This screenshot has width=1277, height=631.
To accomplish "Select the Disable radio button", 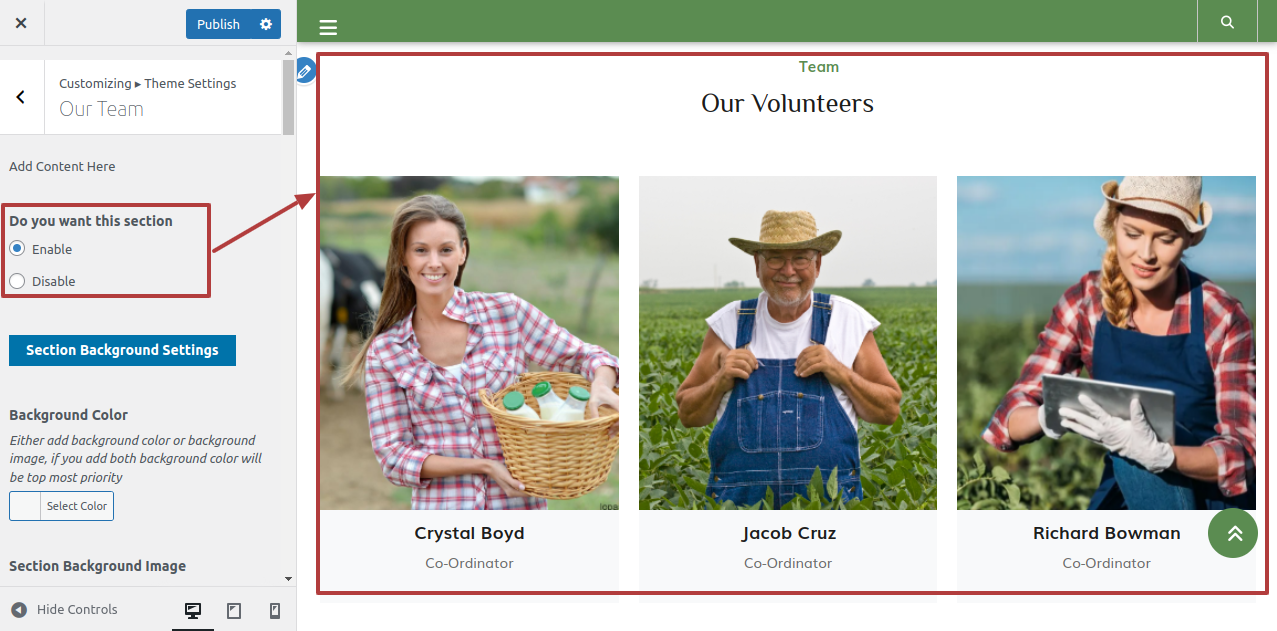I will (17, 281).
